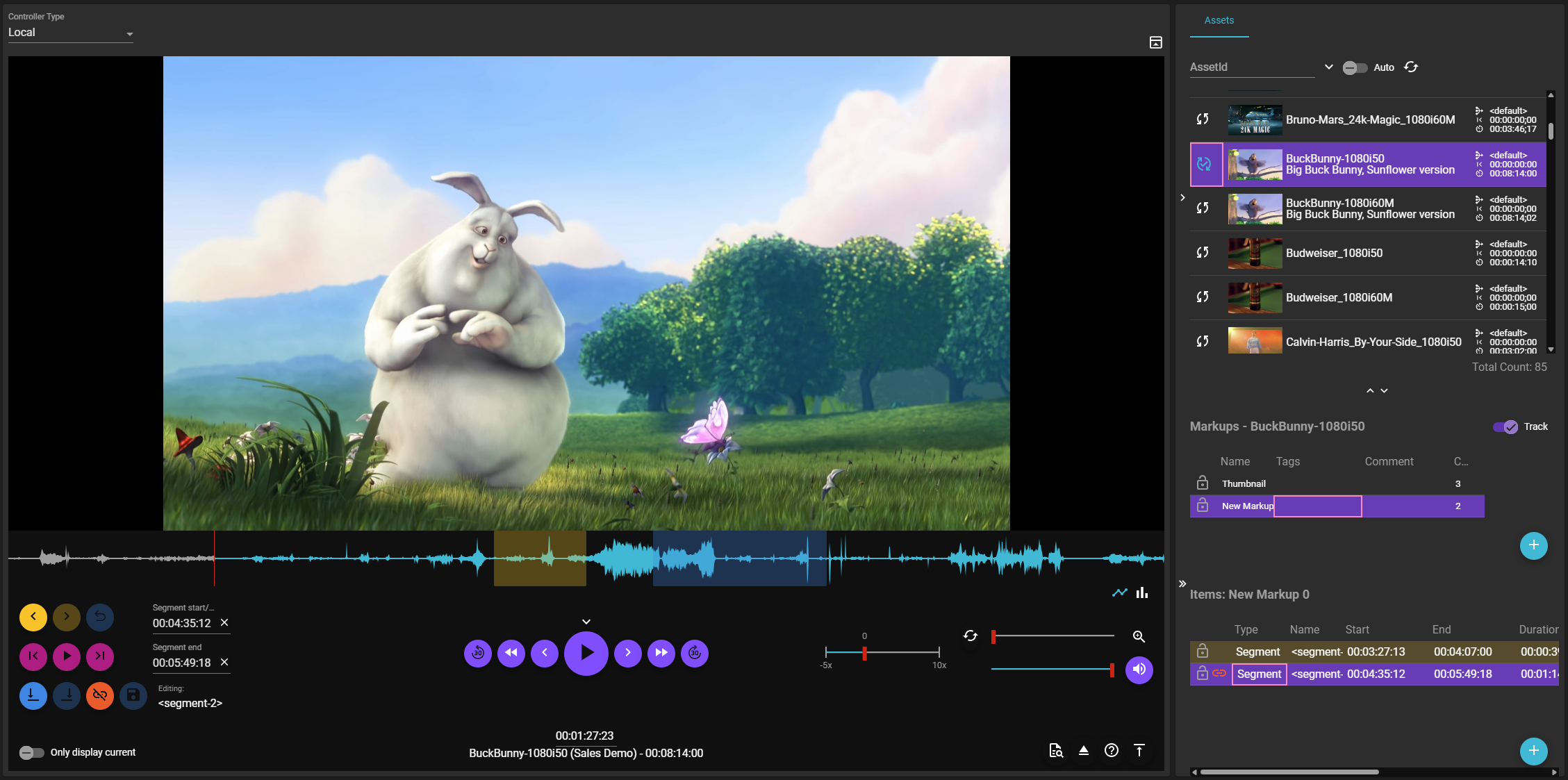This screenshot has width=1568, height=780.
Task: Click the bar chart waveform view icon
Action: click(1142, 592)
